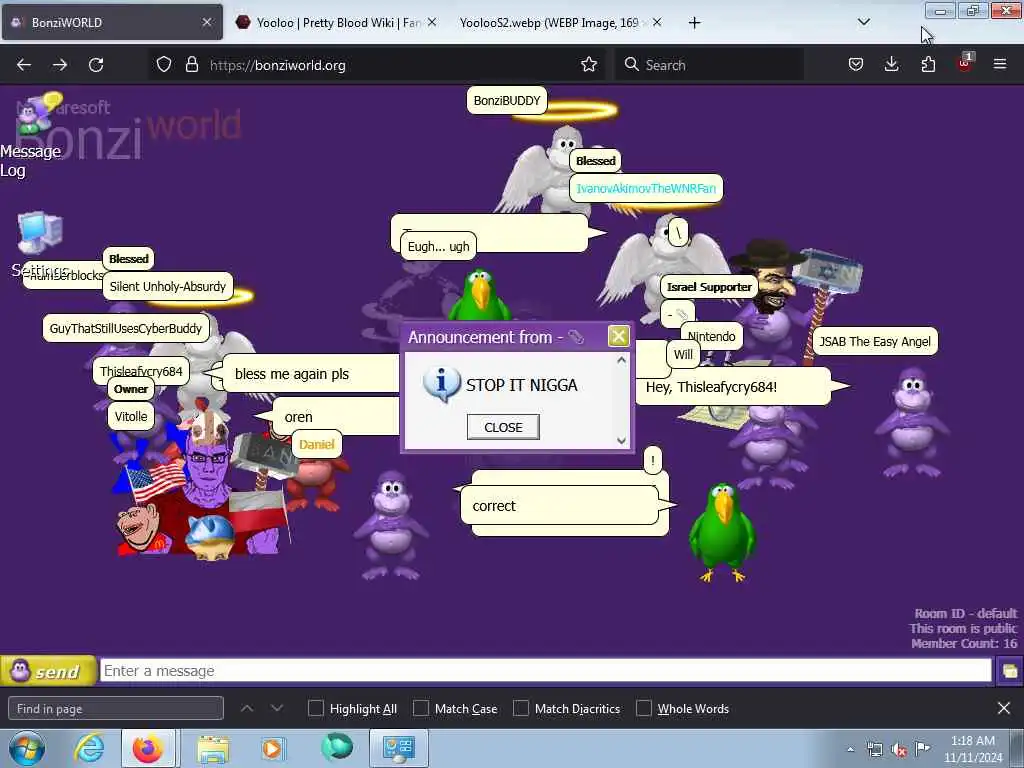Screen dimensions: 1024x768
Task: Close the YoolooS2.webp tab
Action: (657, 23)
